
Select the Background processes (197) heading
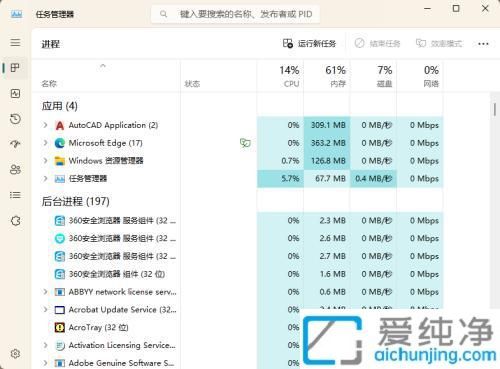(76, 201)
